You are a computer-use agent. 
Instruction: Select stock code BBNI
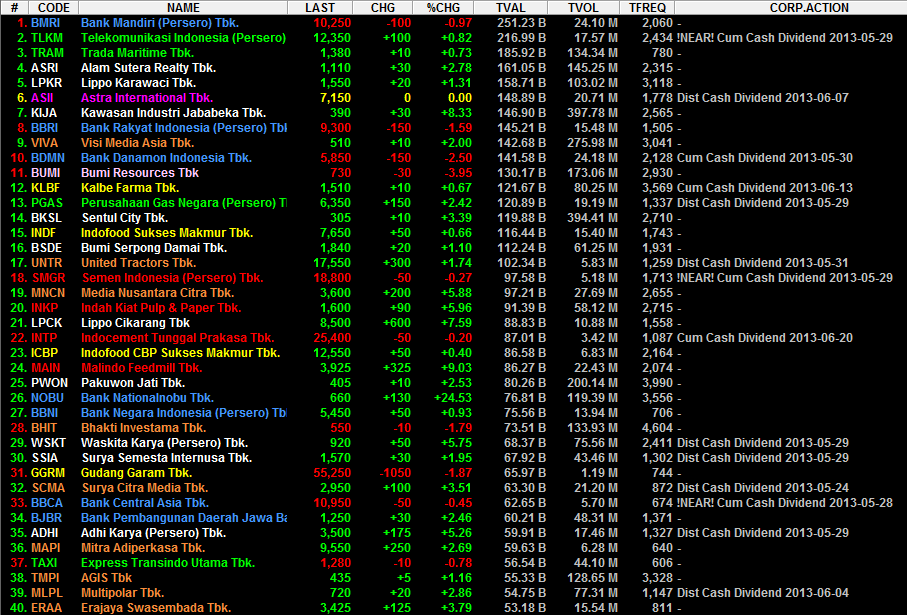45,414
